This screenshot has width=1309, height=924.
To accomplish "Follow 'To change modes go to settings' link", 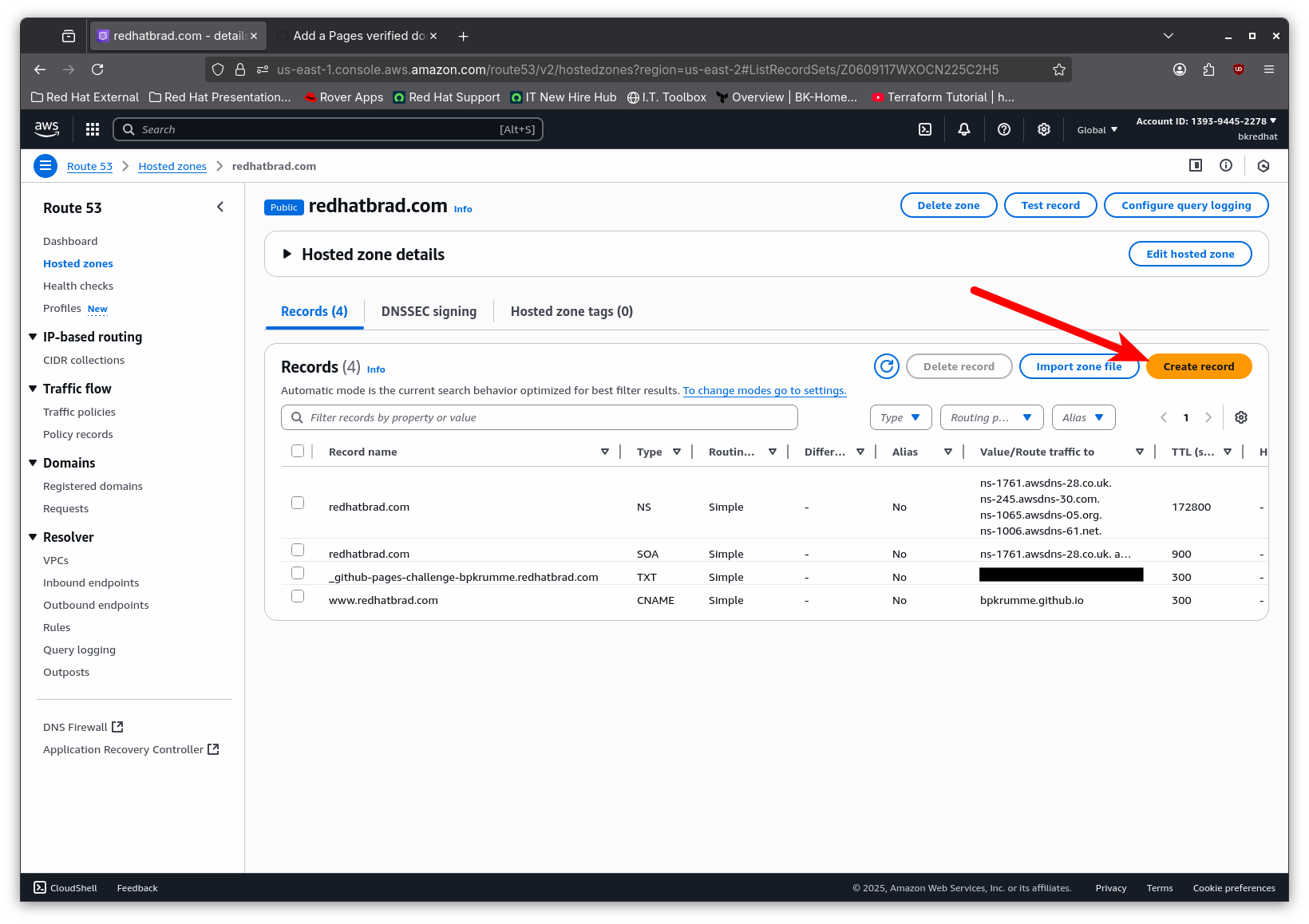I will click(765, 390).
